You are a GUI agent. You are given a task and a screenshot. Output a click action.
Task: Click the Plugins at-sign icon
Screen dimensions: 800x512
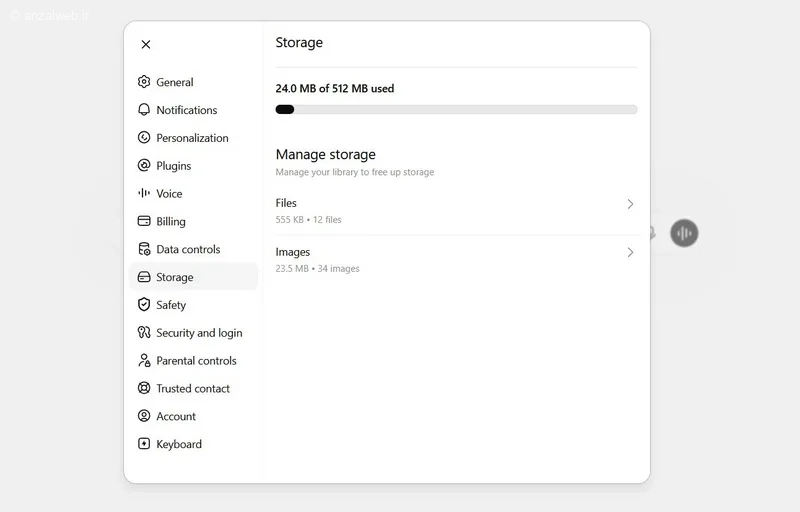coord(144,165)
